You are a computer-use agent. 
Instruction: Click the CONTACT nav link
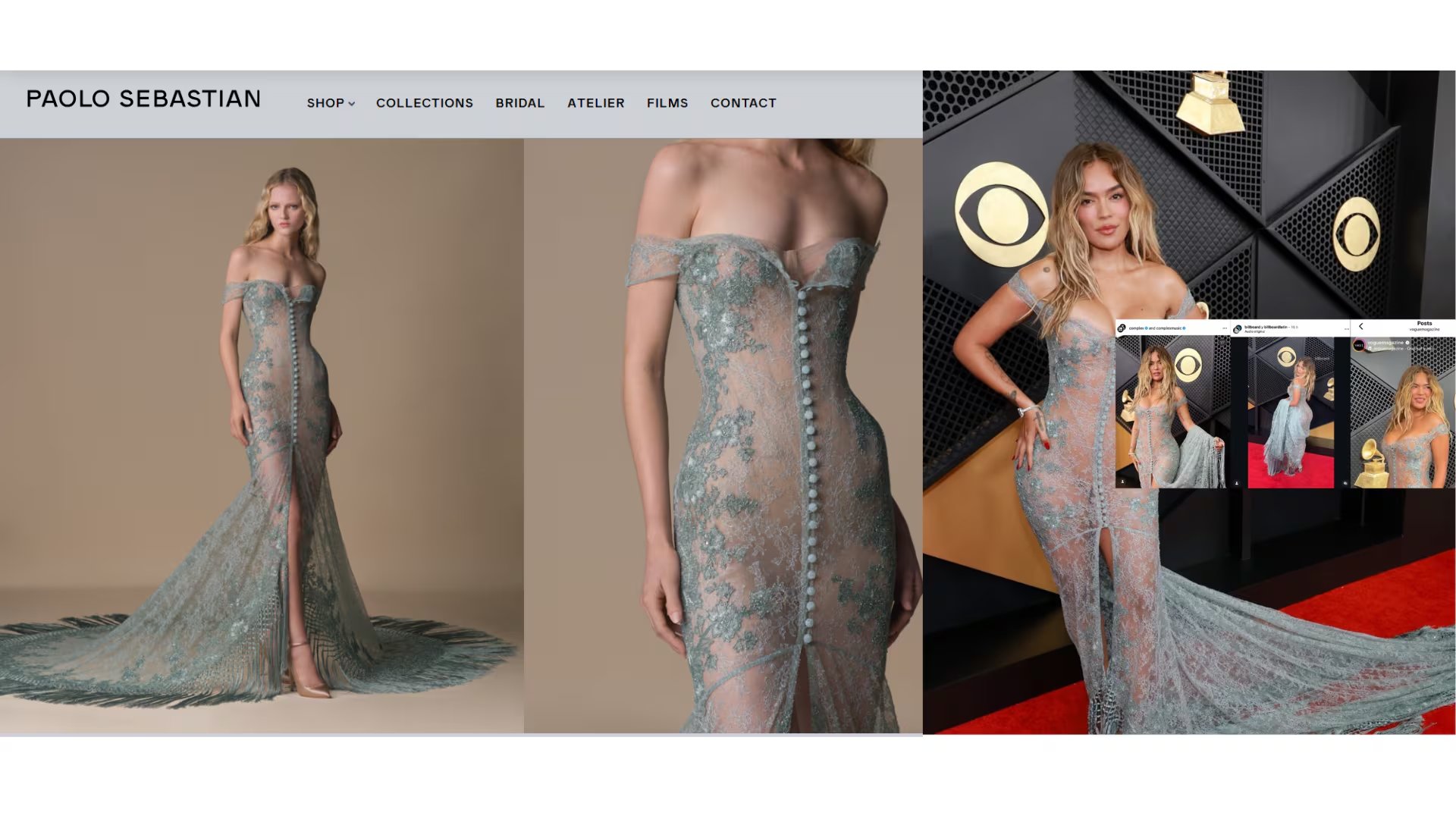click(x=742, y=103)
